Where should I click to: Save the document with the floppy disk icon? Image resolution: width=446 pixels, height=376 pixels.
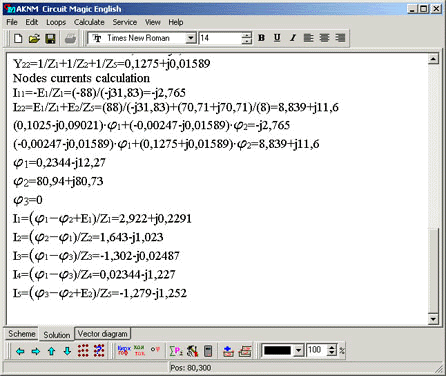point(50,38)
